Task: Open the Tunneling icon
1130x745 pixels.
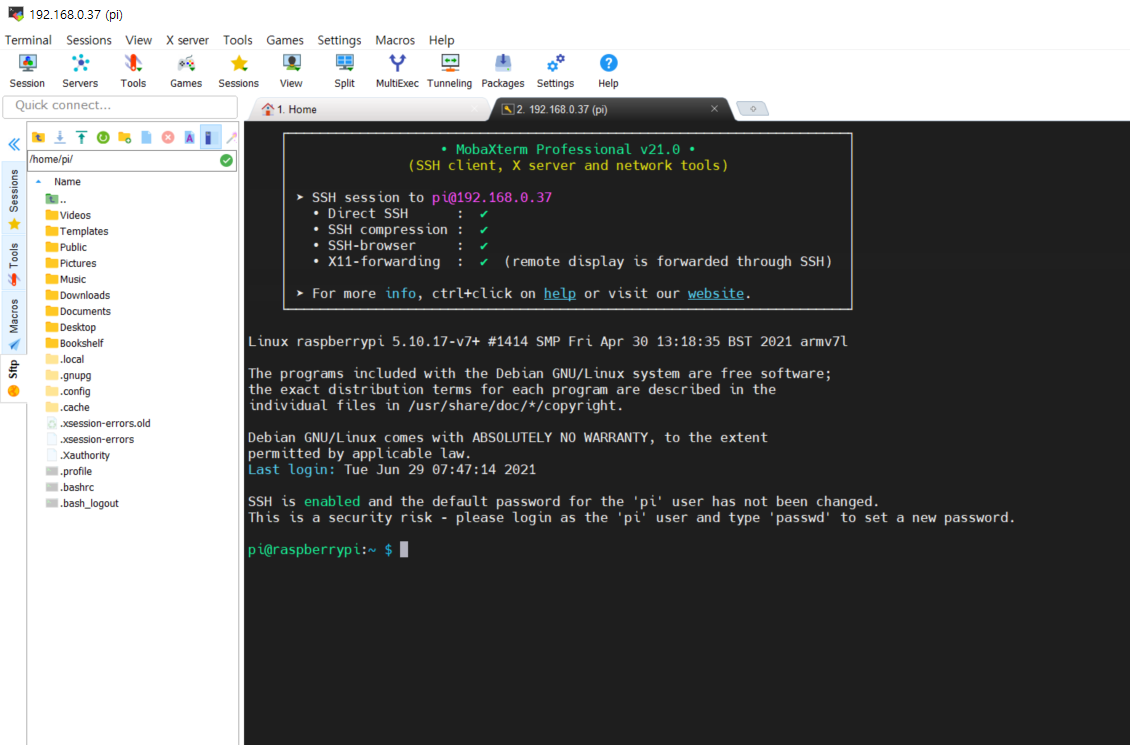Action: point(450,71)
